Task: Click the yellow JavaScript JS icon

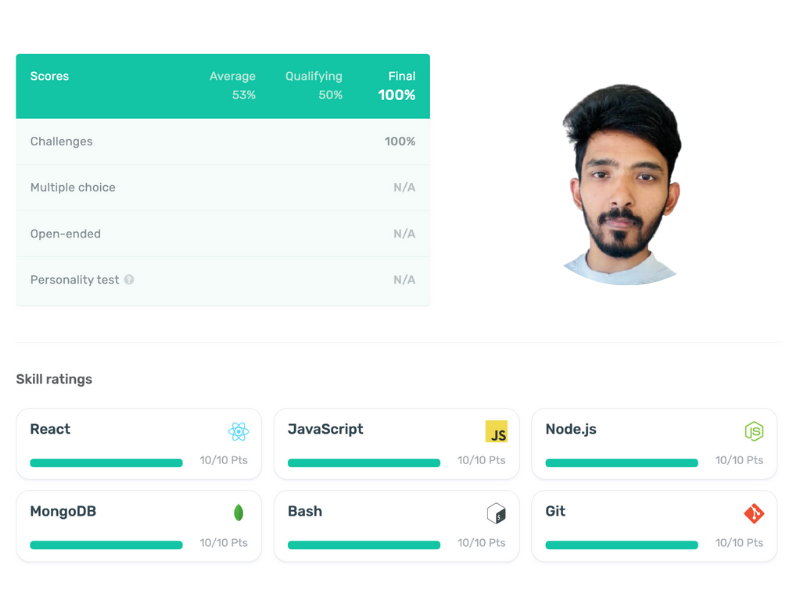Action: click(x=496, y=431)
